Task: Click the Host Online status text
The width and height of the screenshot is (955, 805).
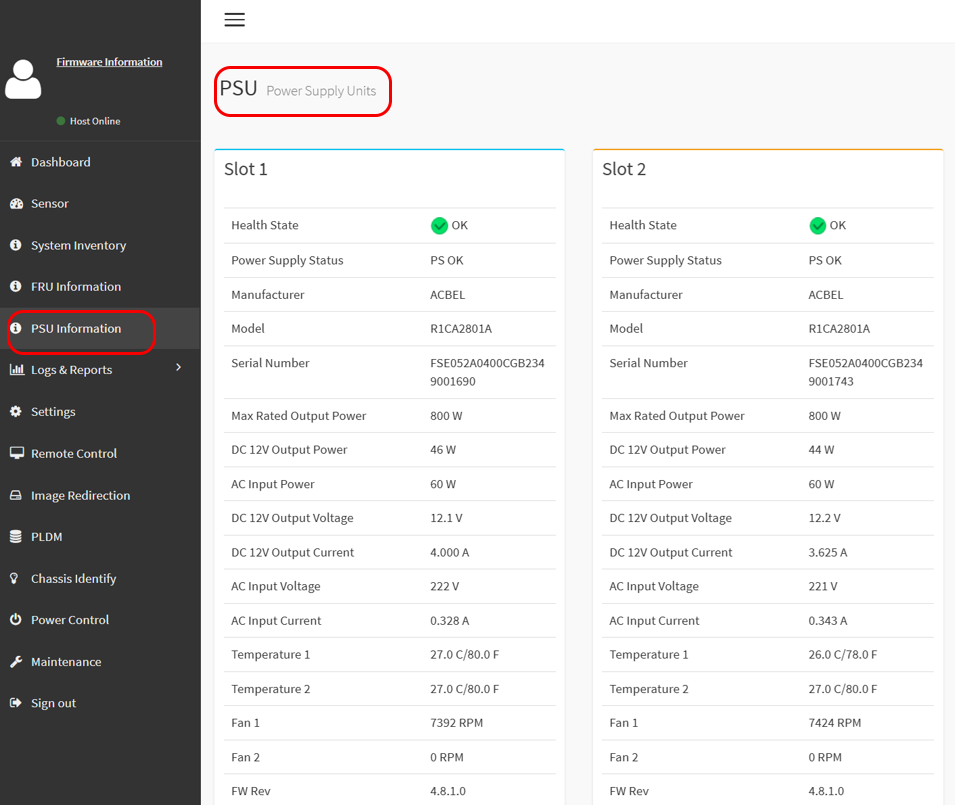Action: tap(95, 121)
